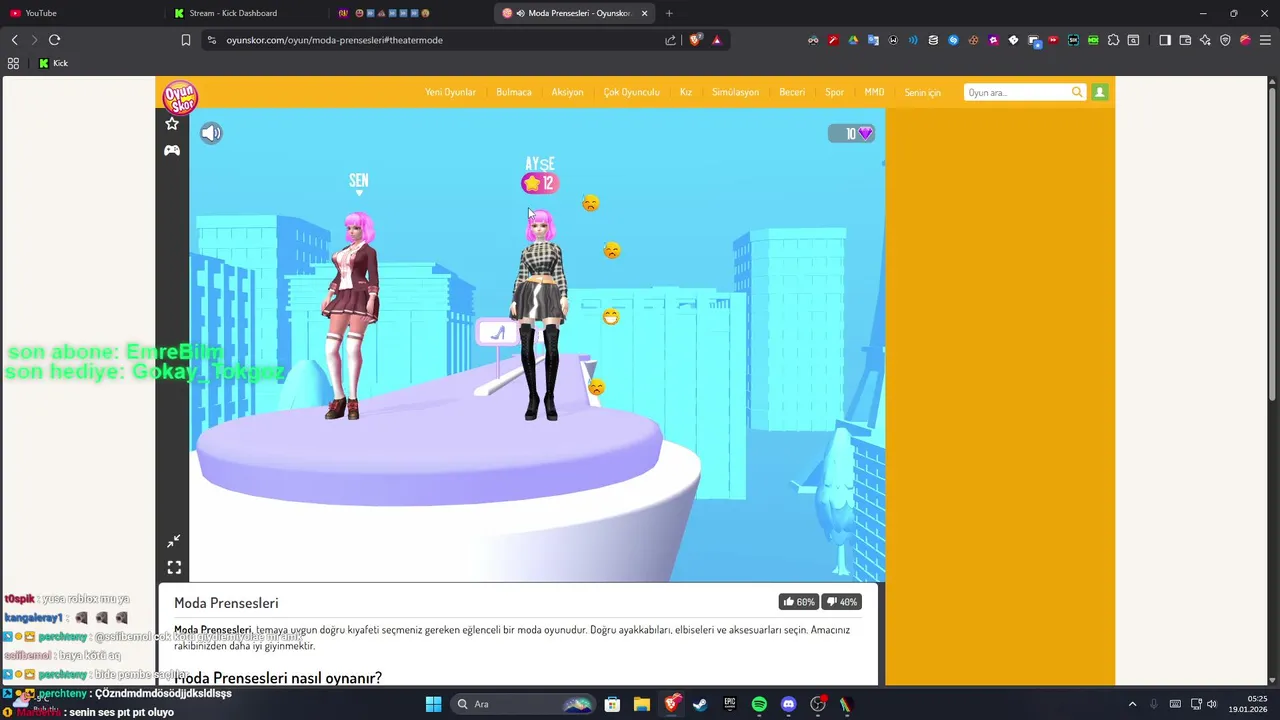Open Steam from the taskbar
1280x720 pixels.
tap(700, 704)
